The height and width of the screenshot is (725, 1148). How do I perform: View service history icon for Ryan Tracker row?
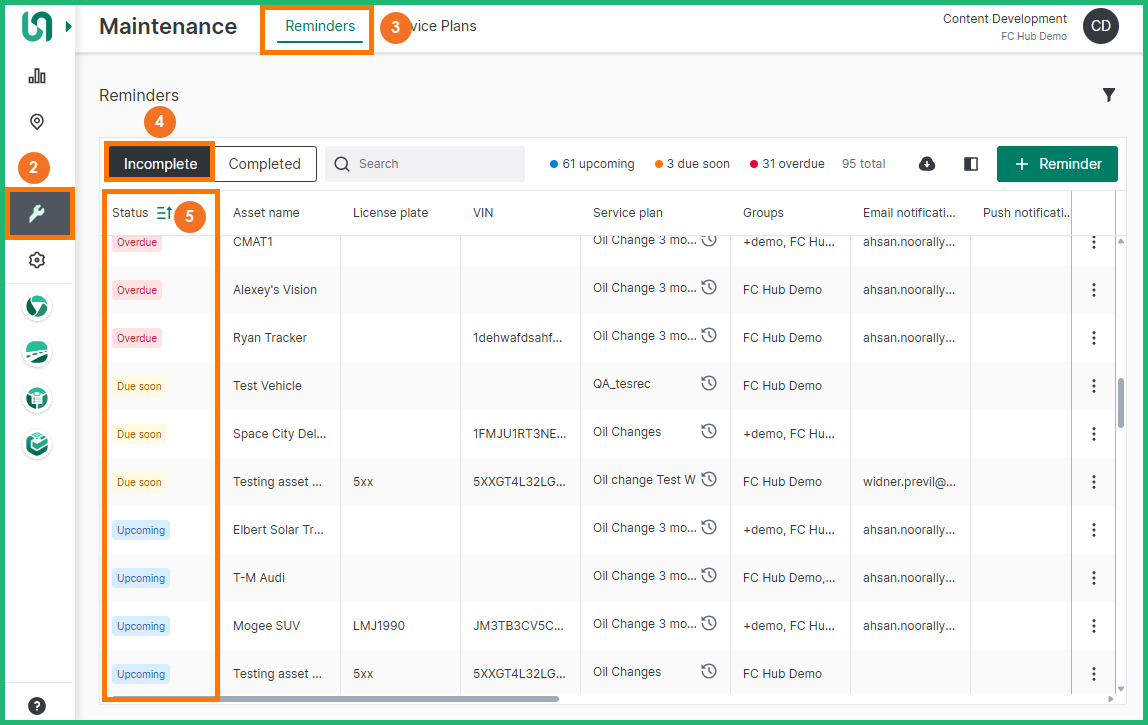[x=709, y=336]
